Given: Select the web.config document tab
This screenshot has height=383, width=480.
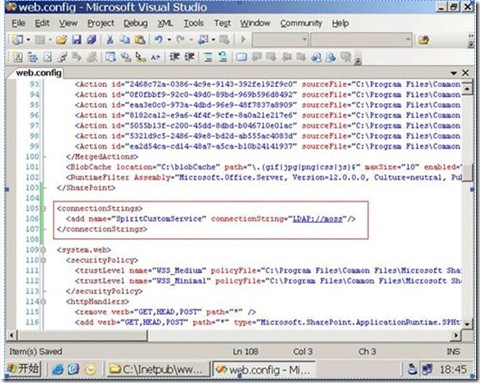Looking at the screenshot, I should 39,73.
